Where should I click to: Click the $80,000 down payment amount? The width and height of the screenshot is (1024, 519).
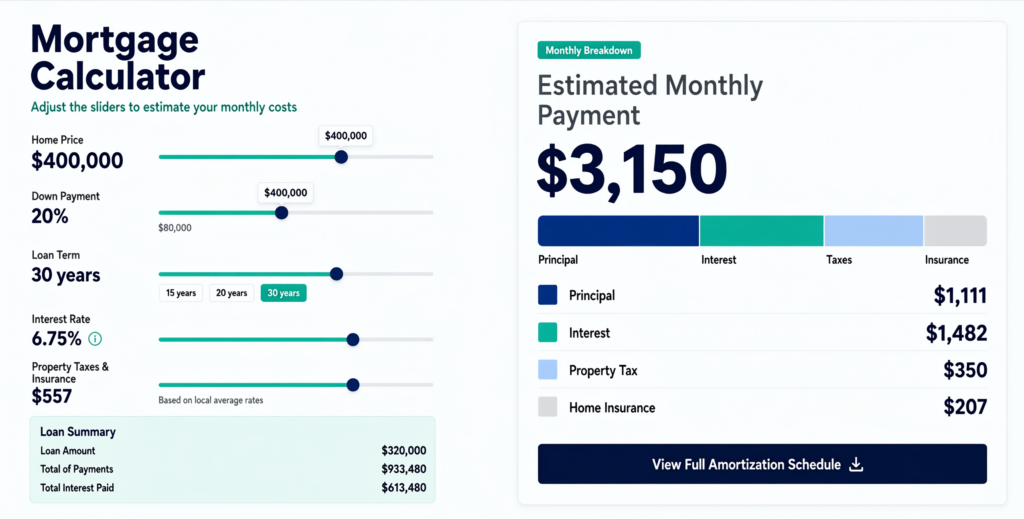pyautogui.click(x=175, y=228)
